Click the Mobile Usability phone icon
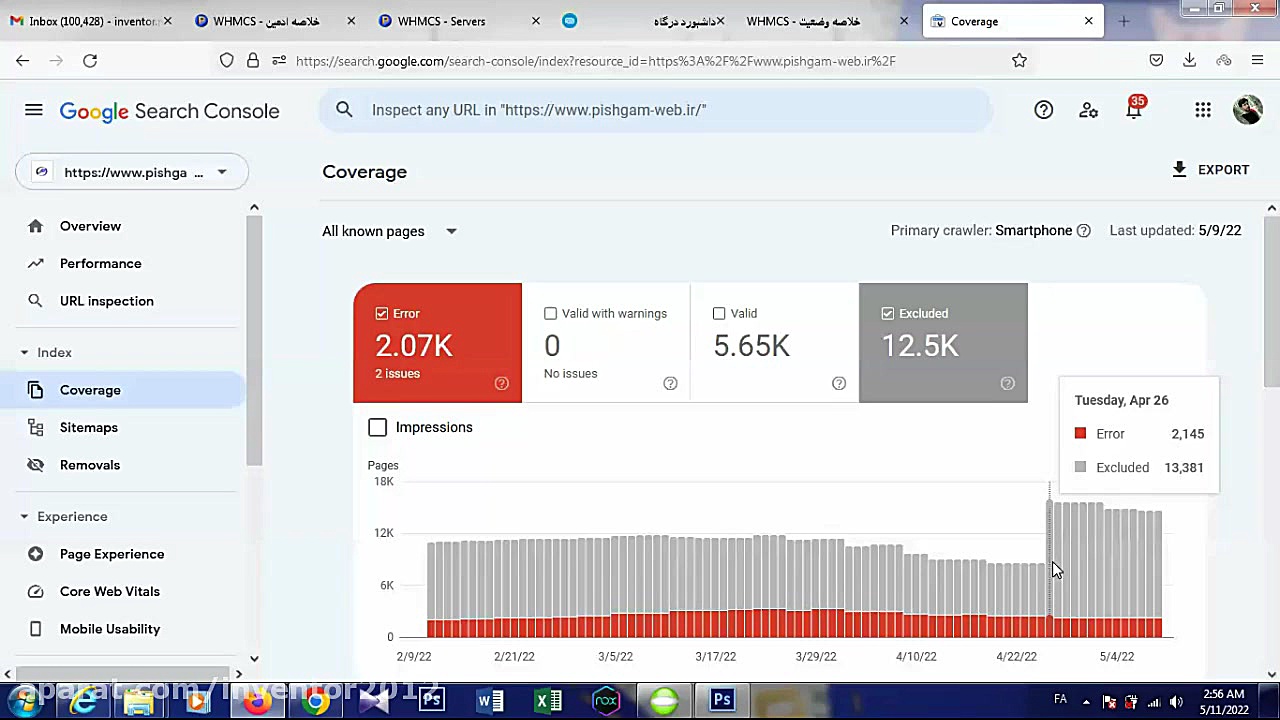1280x720 pixels. click(x=36, y=629)
